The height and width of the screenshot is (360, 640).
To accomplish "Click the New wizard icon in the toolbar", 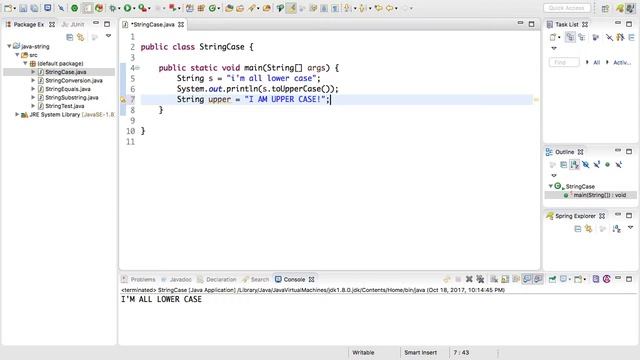I will 8,8.
